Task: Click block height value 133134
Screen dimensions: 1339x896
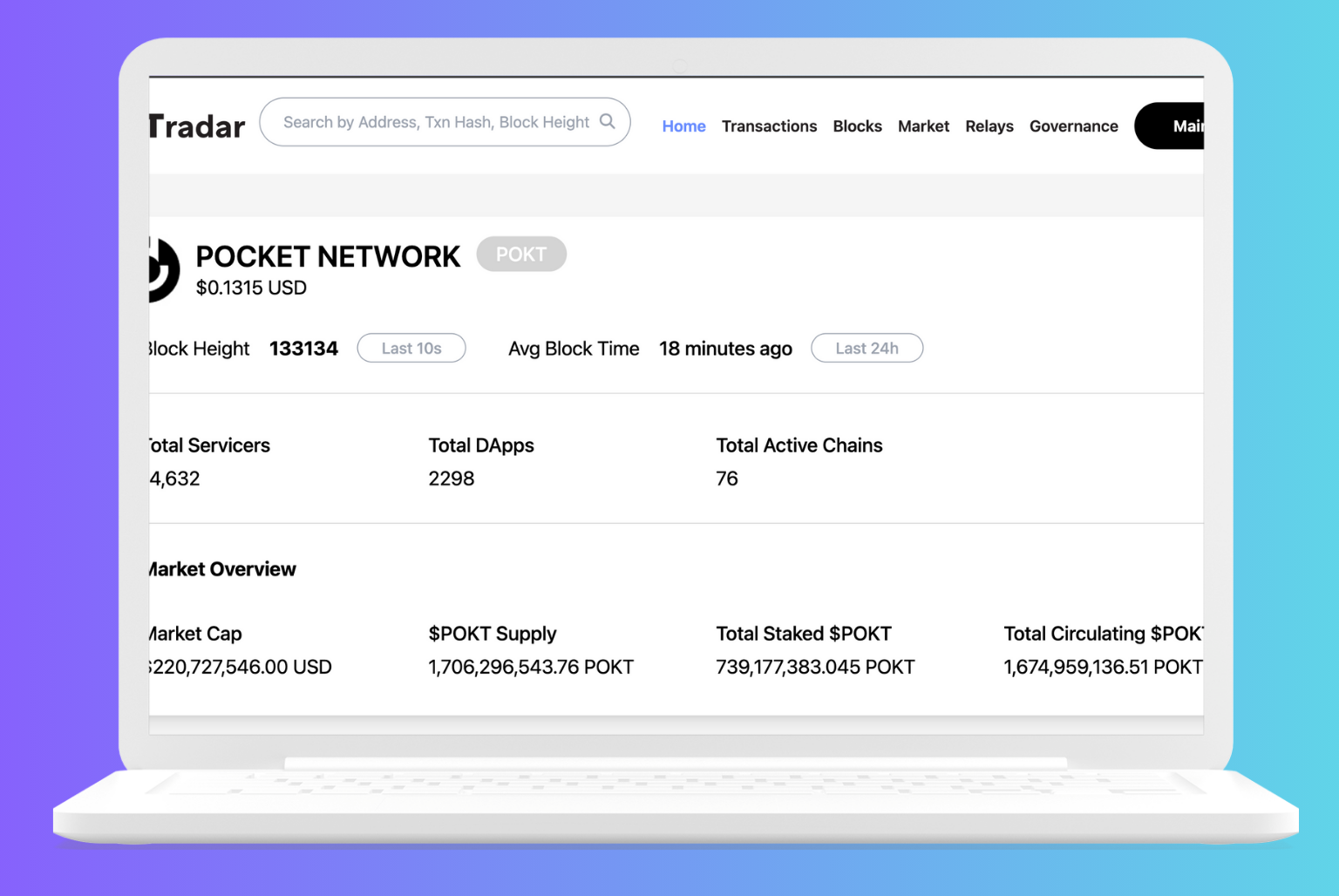Action: pyautogui.click(x=303, y=349)
